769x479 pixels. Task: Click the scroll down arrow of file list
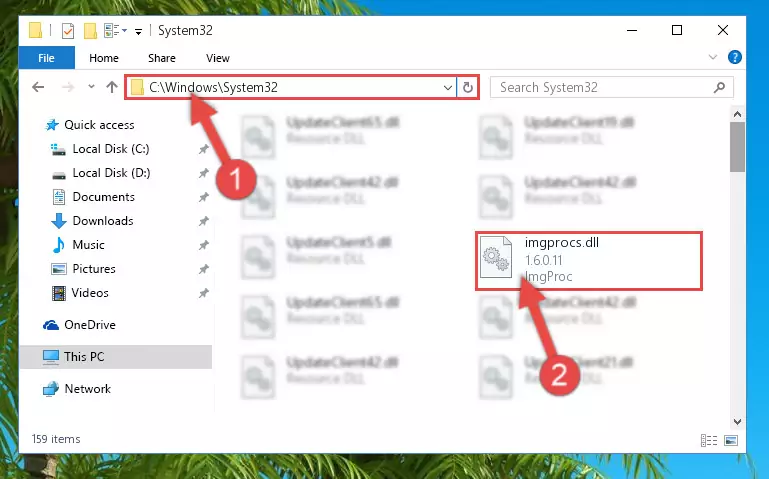[x=737, y=422]
